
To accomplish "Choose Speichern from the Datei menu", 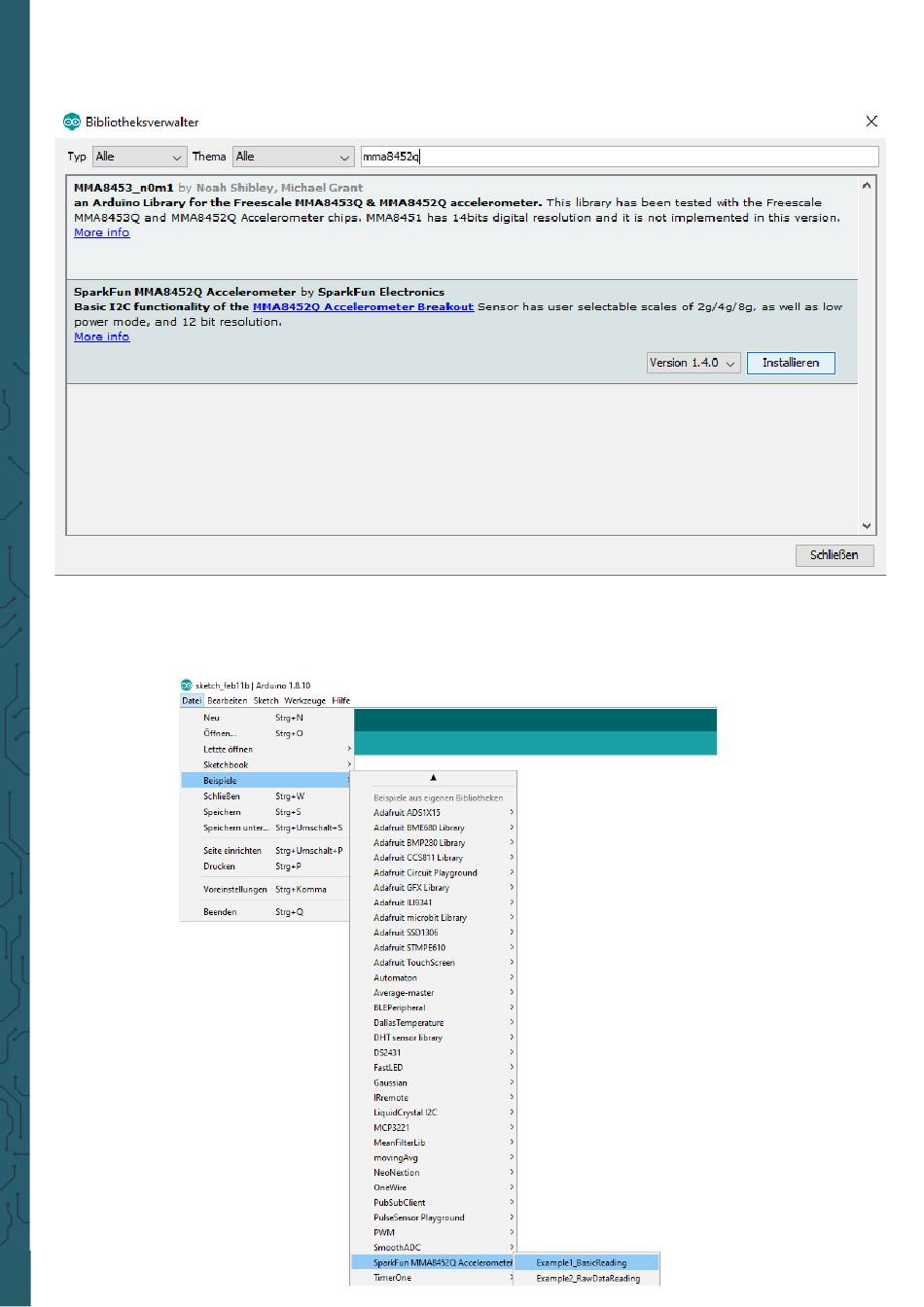I will click(x=266, y=812).
